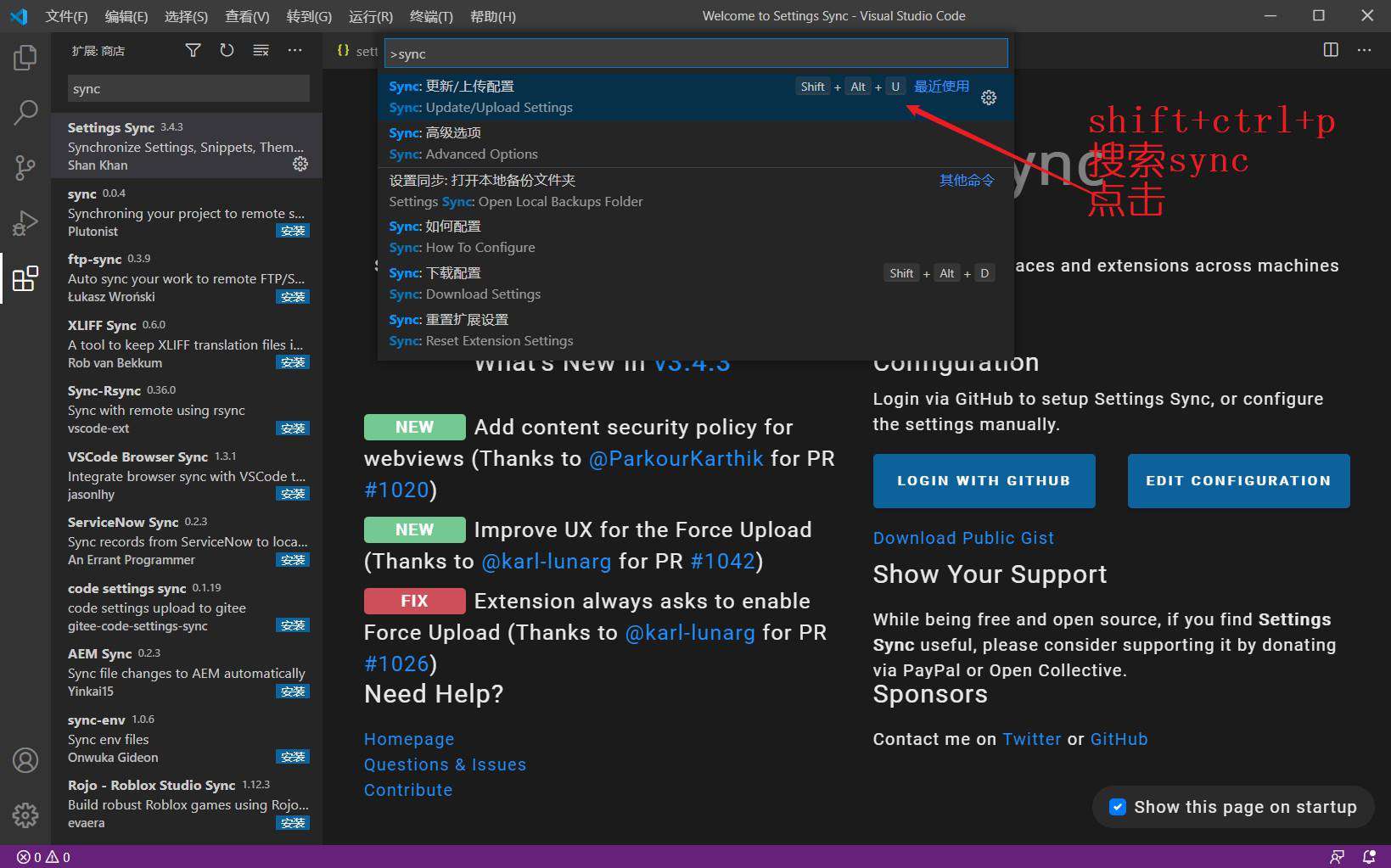This screenshot has height=868, width=1391.
Task: Open PR #1026 link
Action: (x=396, y=664)
